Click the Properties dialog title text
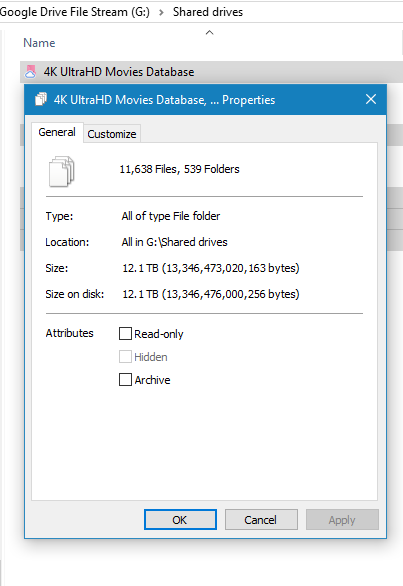The height and width of the screenshot is (586, 403). (164, 100)
